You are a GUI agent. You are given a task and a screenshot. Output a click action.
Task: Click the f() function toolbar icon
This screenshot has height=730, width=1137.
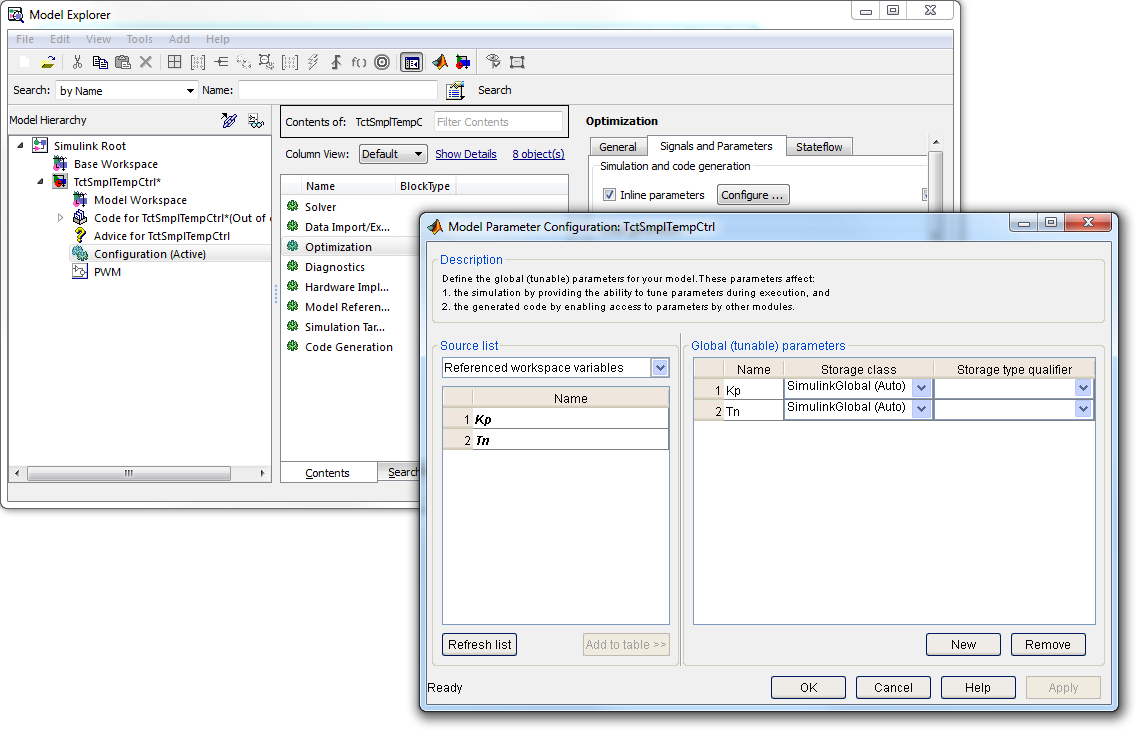coord(359,62)
